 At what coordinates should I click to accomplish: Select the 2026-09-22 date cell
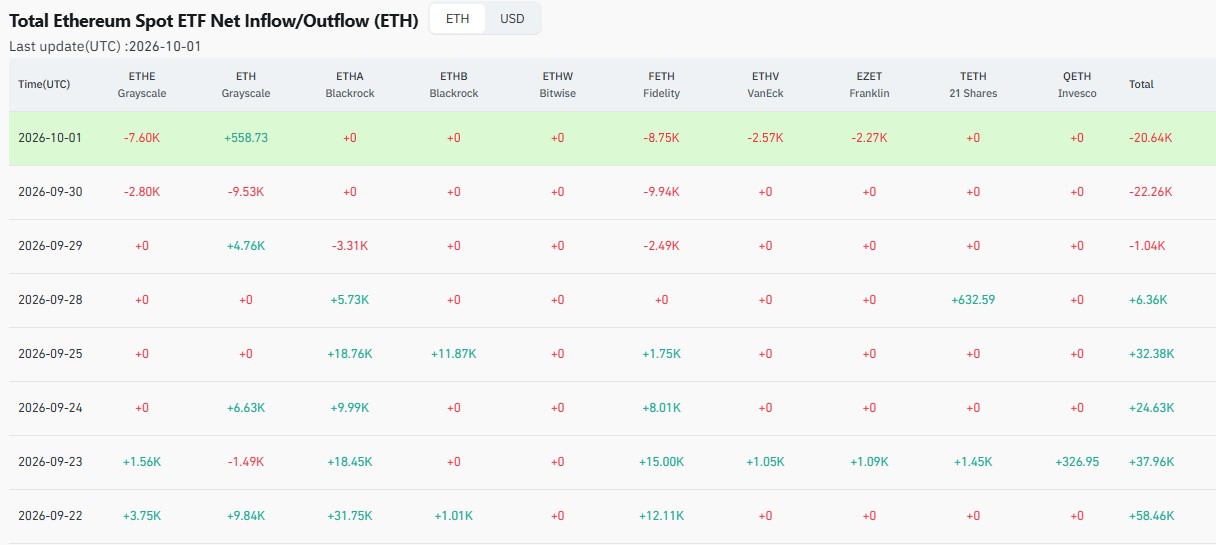[x=50, y=516]
